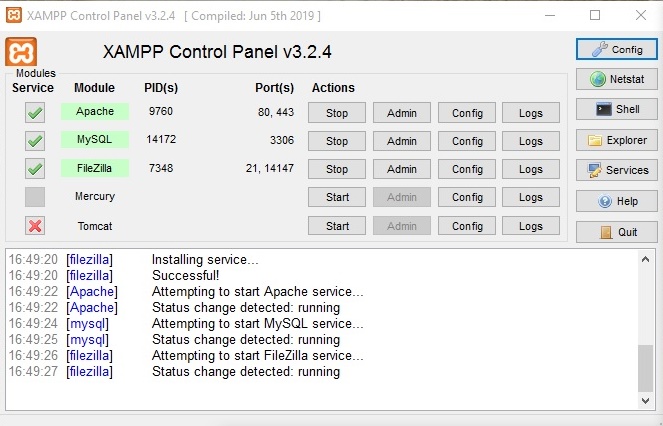Open Help with the question mark icon
This screenshot has height=426, width=663.
tap(616, 201)
